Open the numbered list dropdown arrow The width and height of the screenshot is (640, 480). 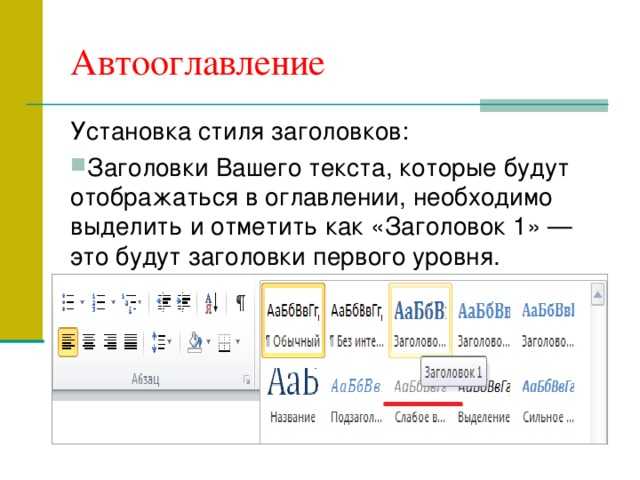point(113,302)
